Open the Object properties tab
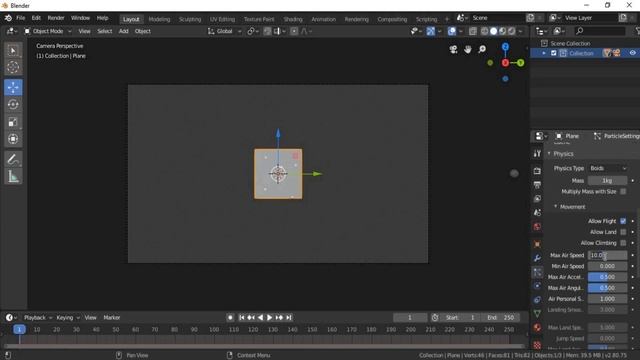Viewport: 640px width, 360px height. point(537,244)
